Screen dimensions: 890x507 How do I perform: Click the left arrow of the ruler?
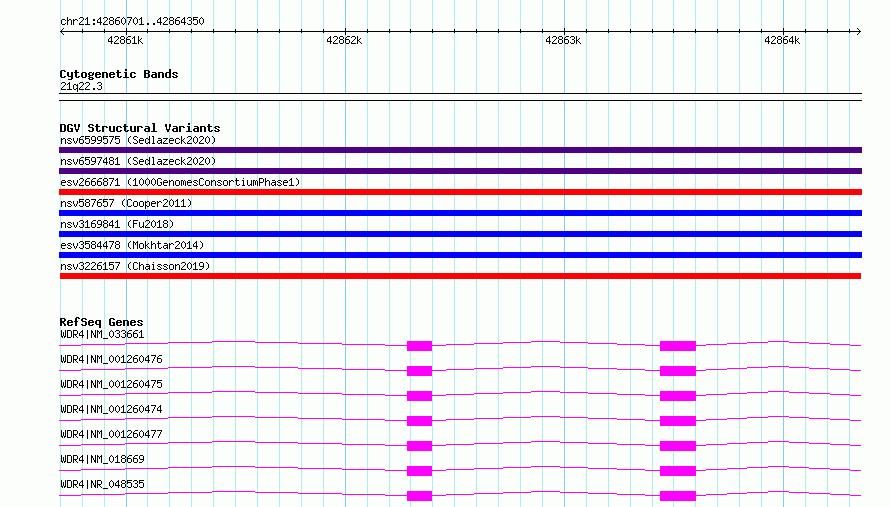62,32
